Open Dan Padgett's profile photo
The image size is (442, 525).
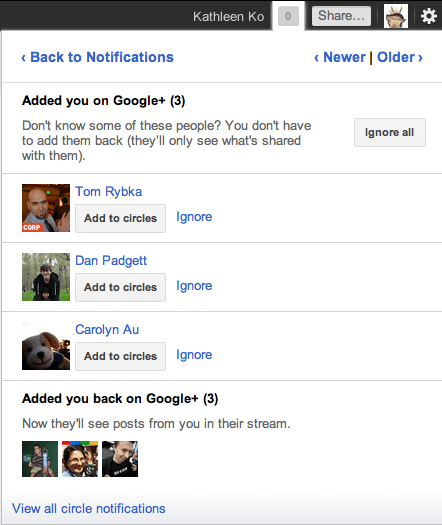point(46,277)
